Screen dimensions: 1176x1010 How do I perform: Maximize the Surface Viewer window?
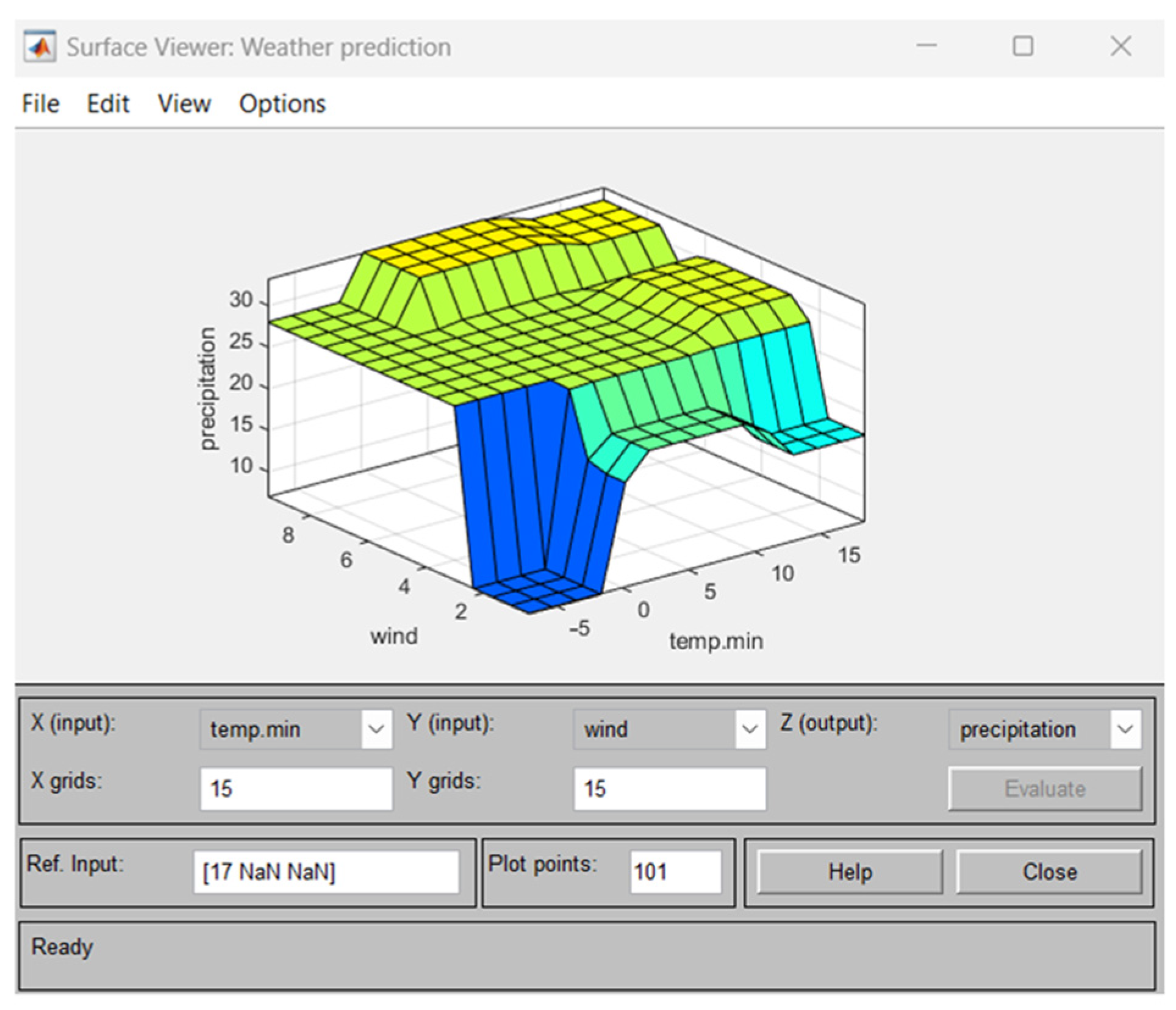coord(1023,46)
